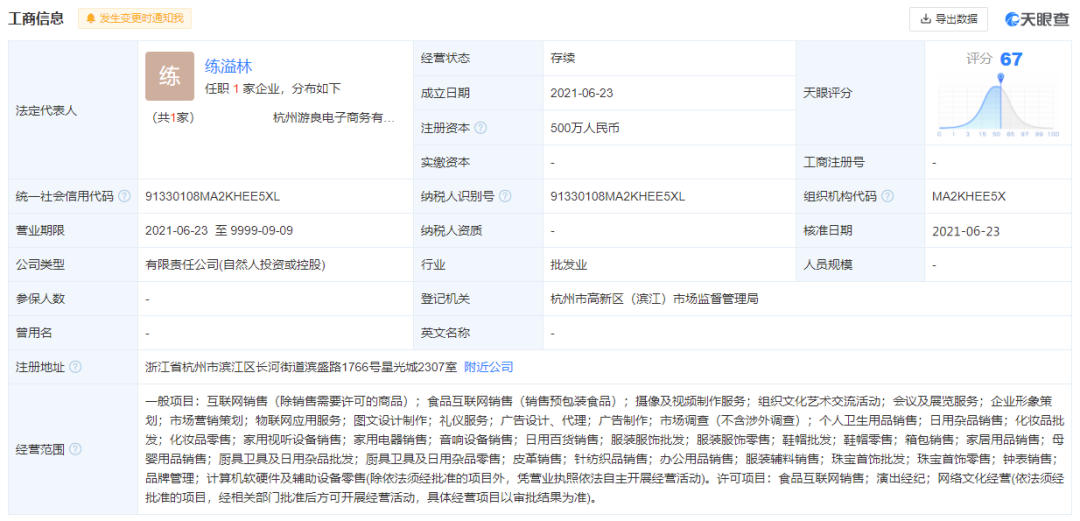Click the 天眼查 logo
Image resolution: width=1080 pixels, height=521 pixels.
point(1037,19)
